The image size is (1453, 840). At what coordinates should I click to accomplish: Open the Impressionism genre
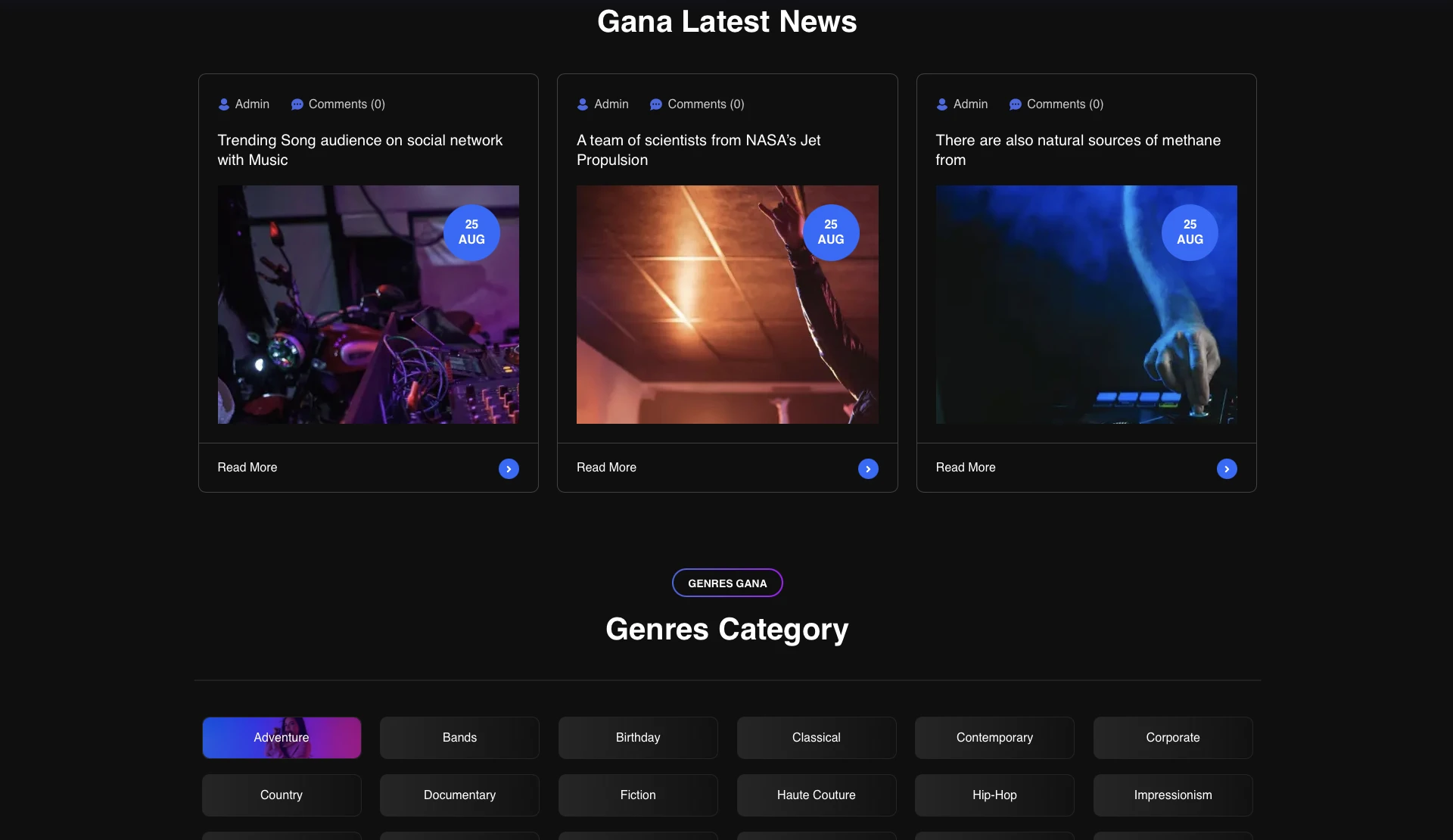pos(1173,795)
